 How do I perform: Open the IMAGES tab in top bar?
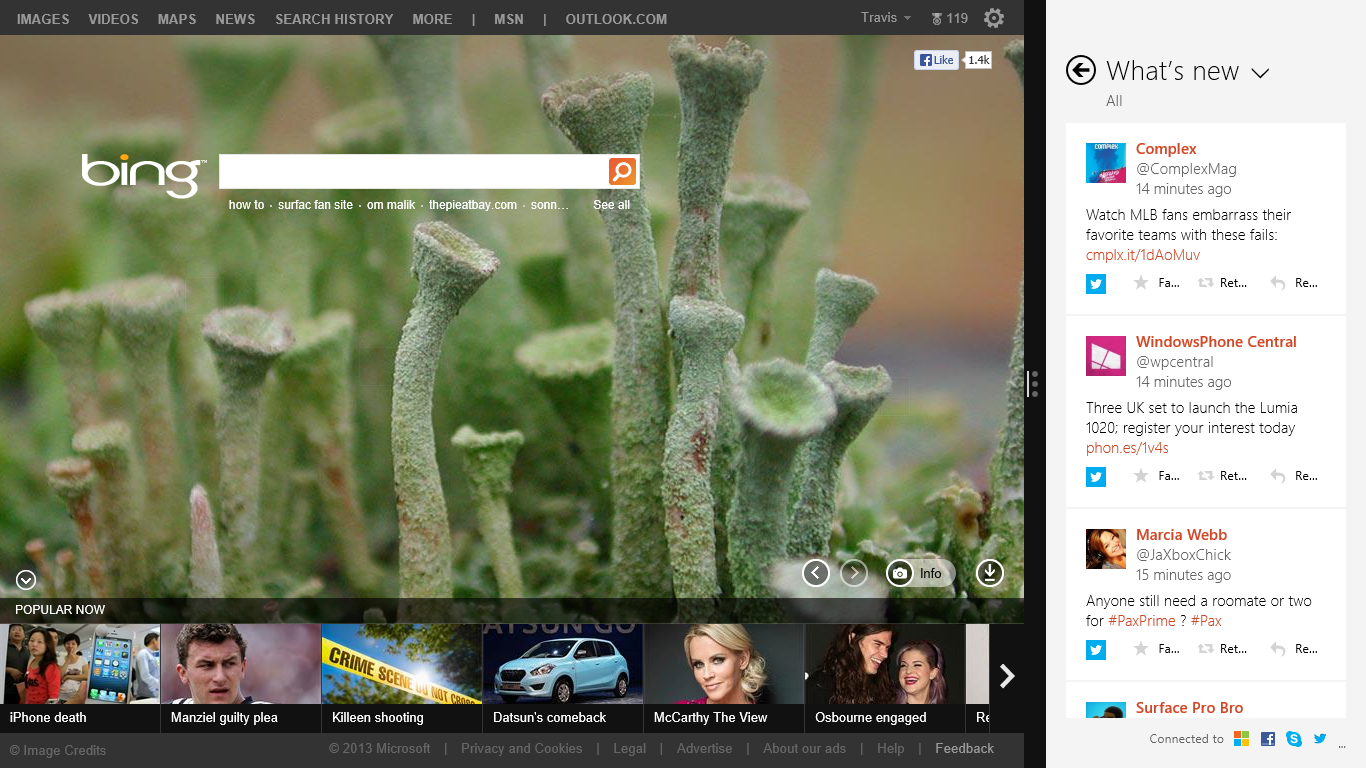(43, 19)
